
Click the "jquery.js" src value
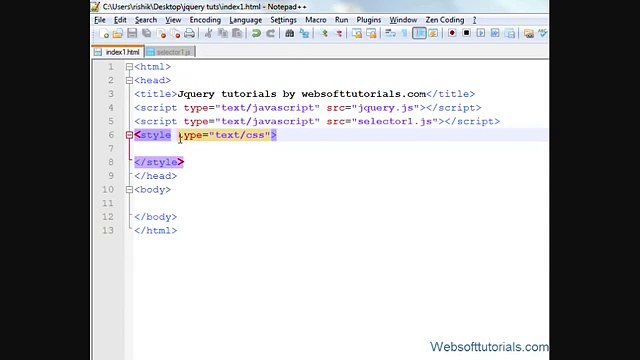click(388, 108)
